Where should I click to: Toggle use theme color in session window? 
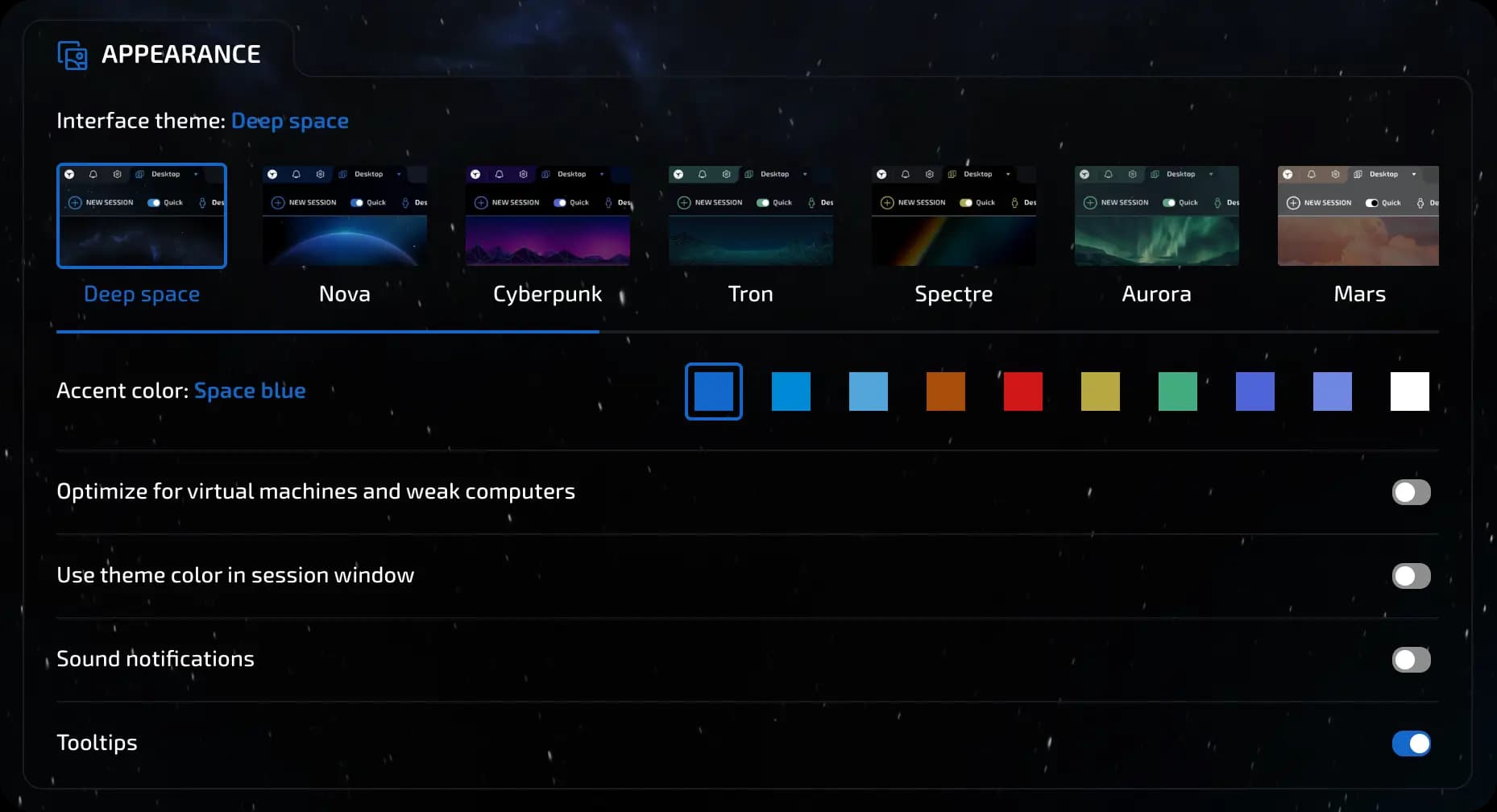click(1411, 576)
